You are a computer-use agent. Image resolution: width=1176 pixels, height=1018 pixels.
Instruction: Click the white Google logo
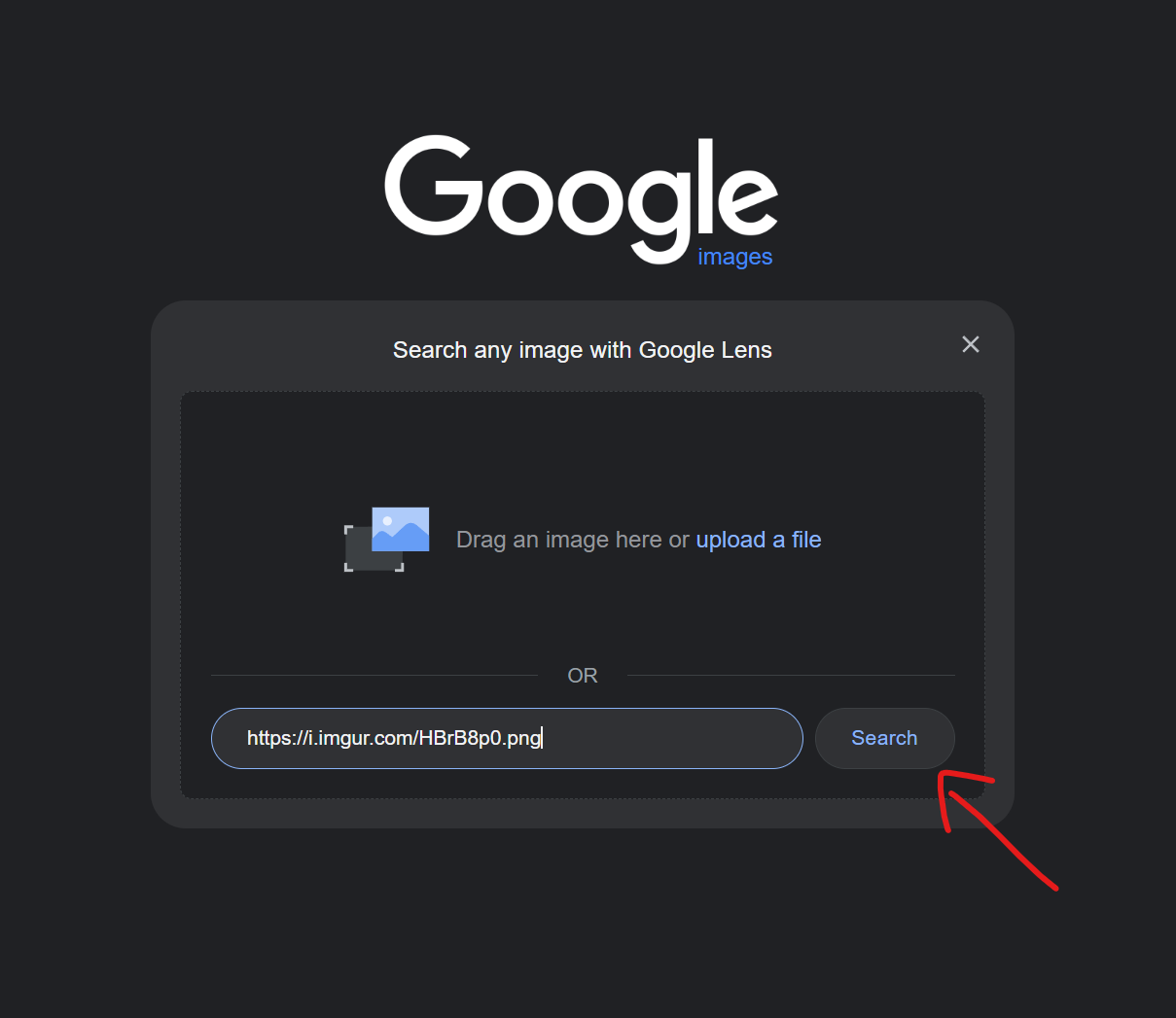[581, 199]
